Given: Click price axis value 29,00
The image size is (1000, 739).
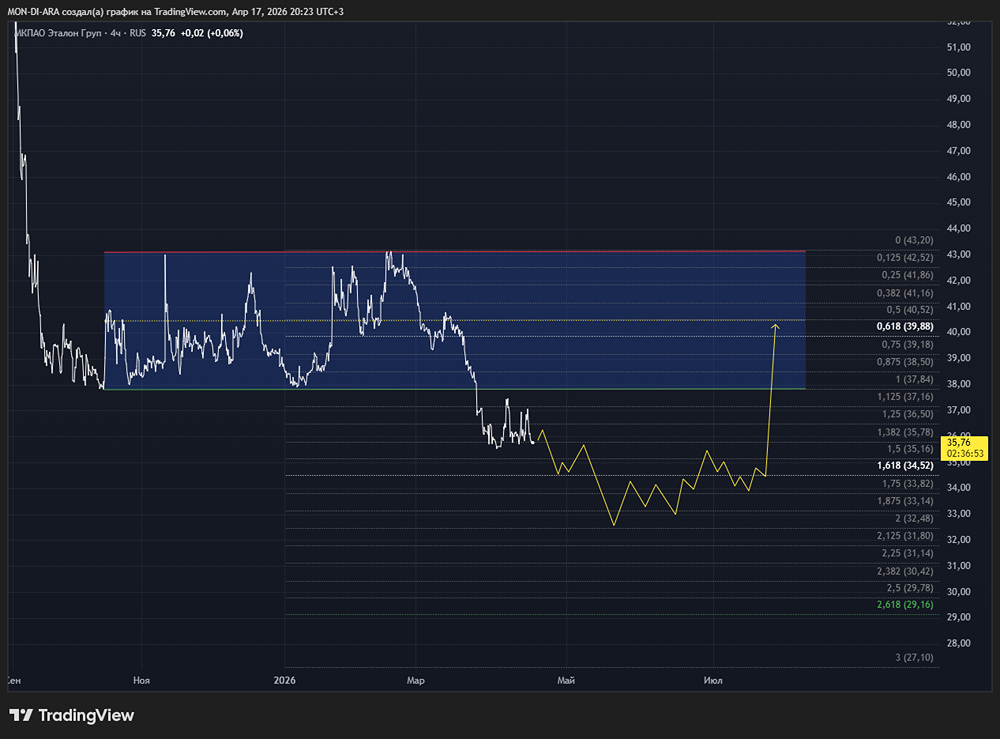Looking at the screenshot, I should pos(959,617).
